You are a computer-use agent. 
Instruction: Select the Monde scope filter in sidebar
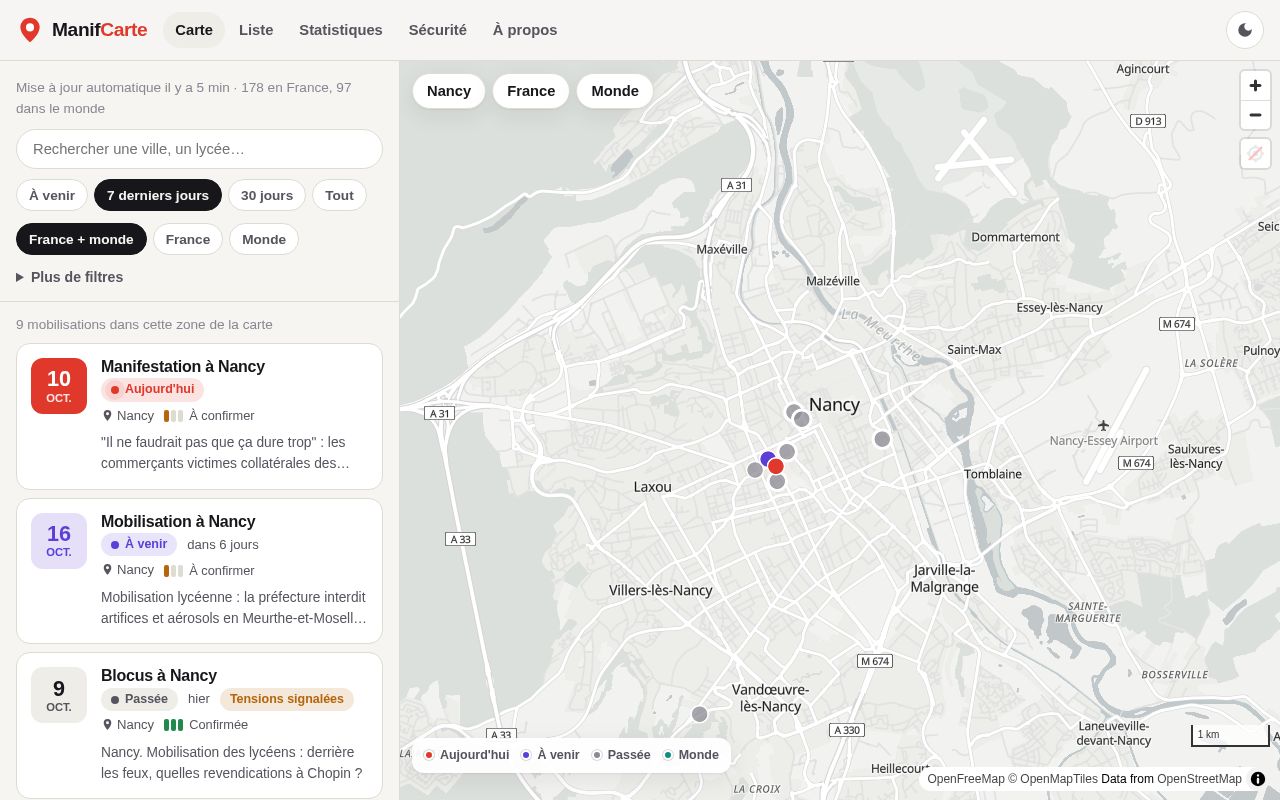coord(264,239)
